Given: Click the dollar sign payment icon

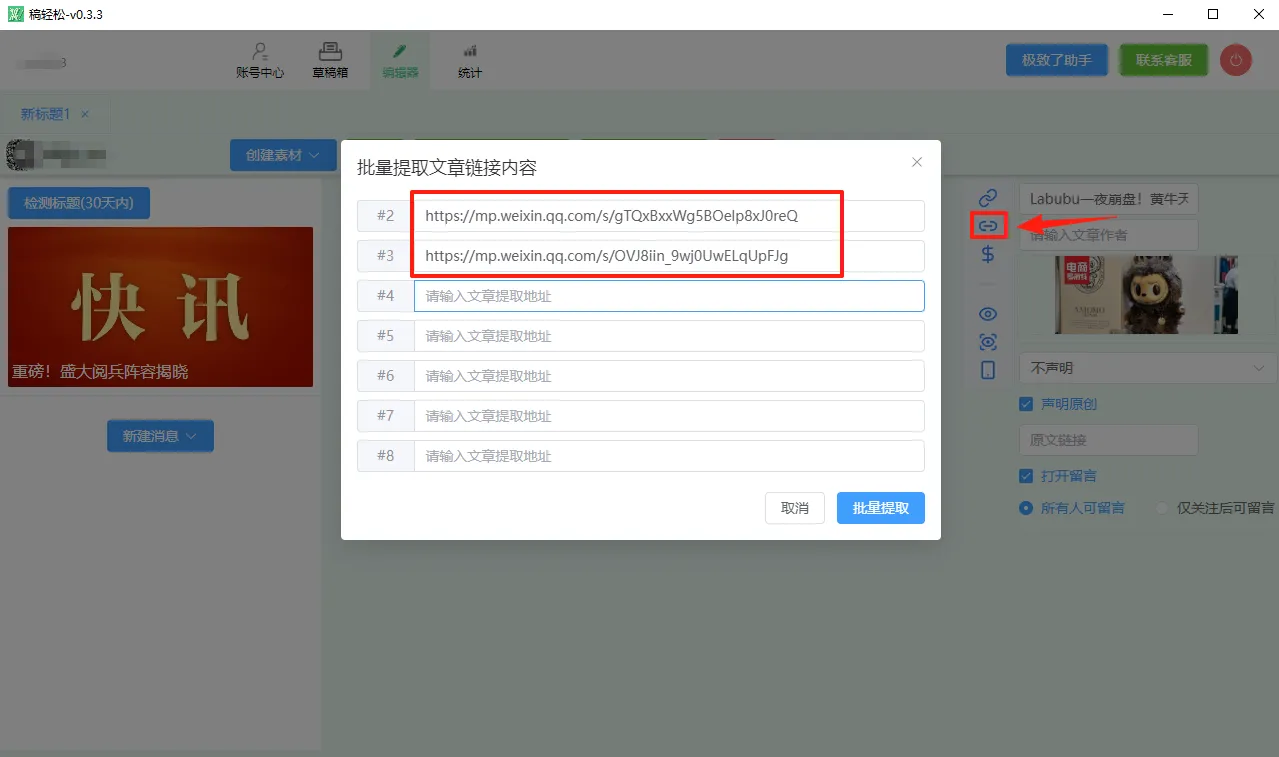Looking at the screenshot, I should [x=987, y=255].
